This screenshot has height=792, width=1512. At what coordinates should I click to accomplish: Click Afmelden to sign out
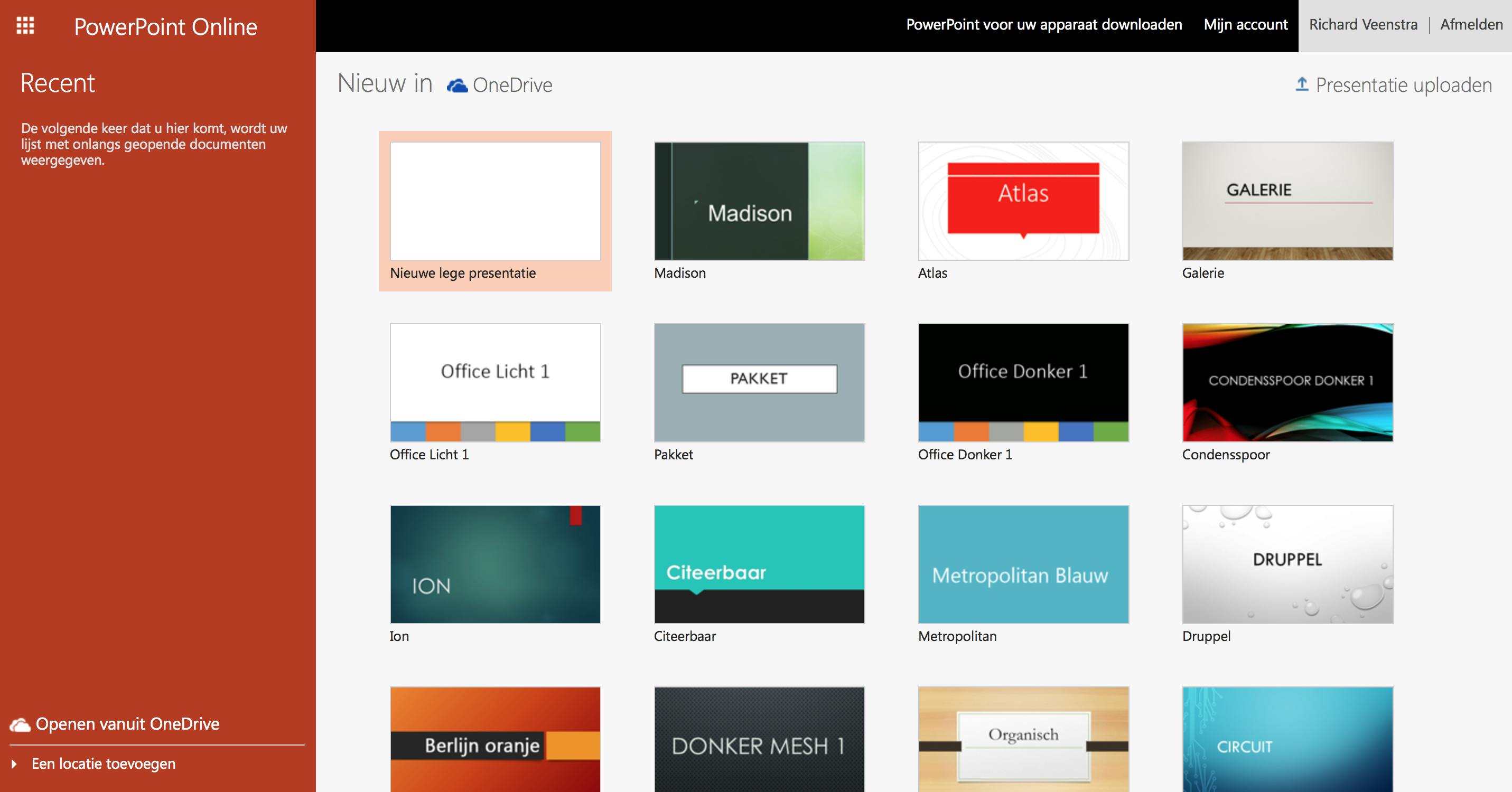click(x=1471, y=25)
